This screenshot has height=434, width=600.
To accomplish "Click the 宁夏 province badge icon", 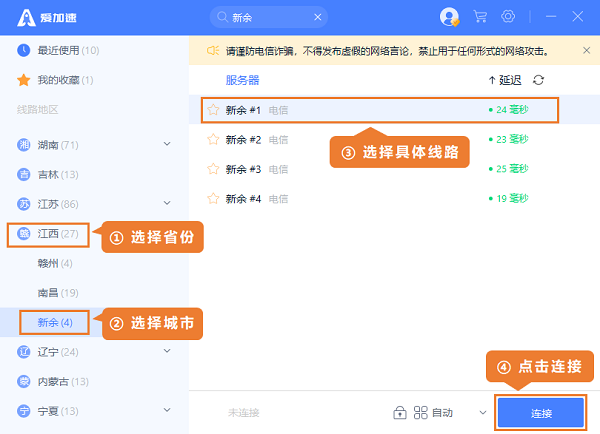I will (24, 411).
